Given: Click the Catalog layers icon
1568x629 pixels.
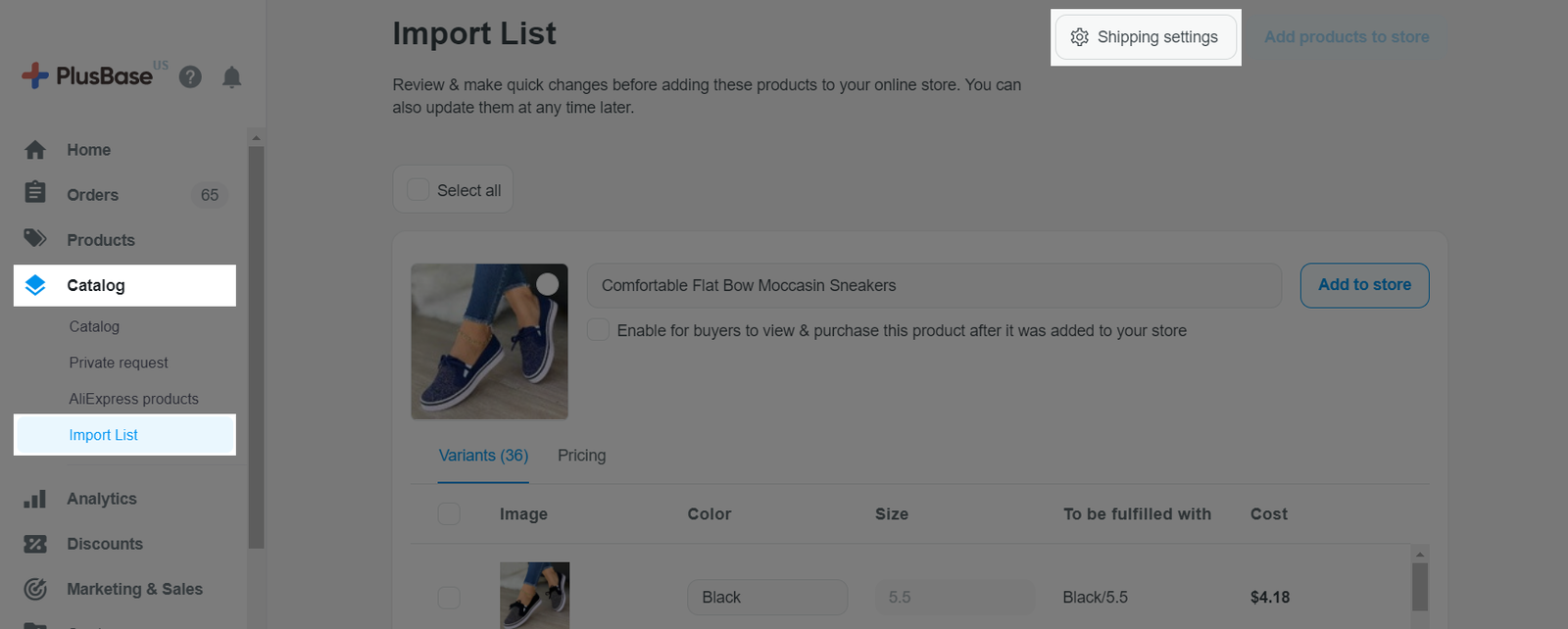Looking at the screenshot, I should (35, 285).
